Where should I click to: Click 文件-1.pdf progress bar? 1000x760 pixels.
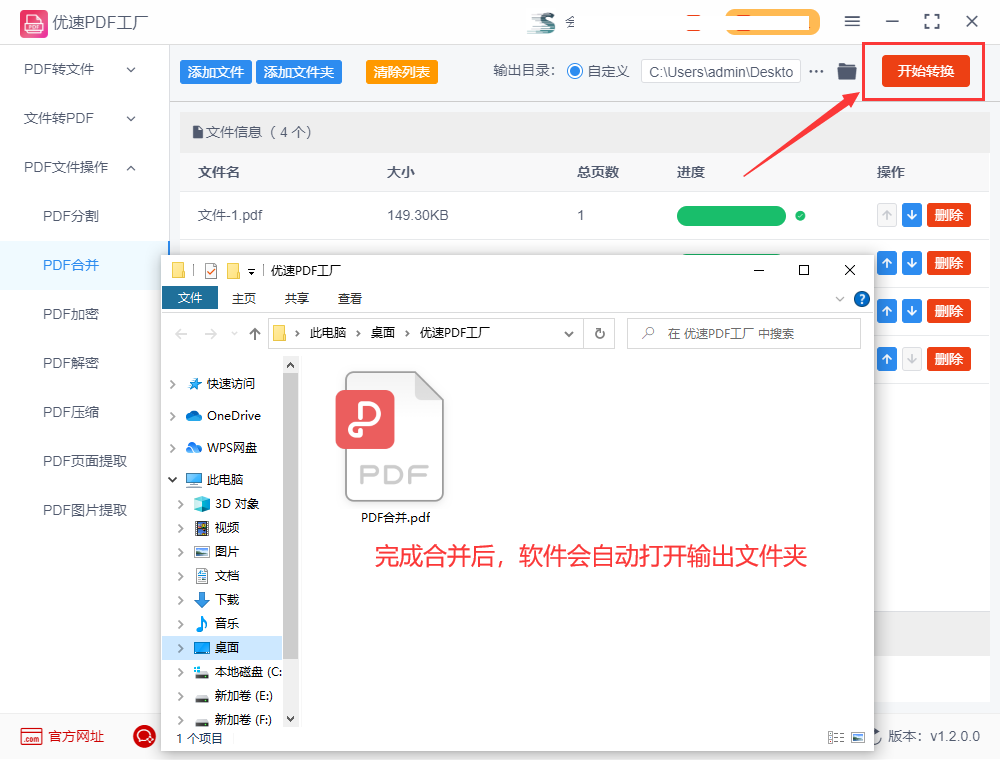tap(731, 216)
